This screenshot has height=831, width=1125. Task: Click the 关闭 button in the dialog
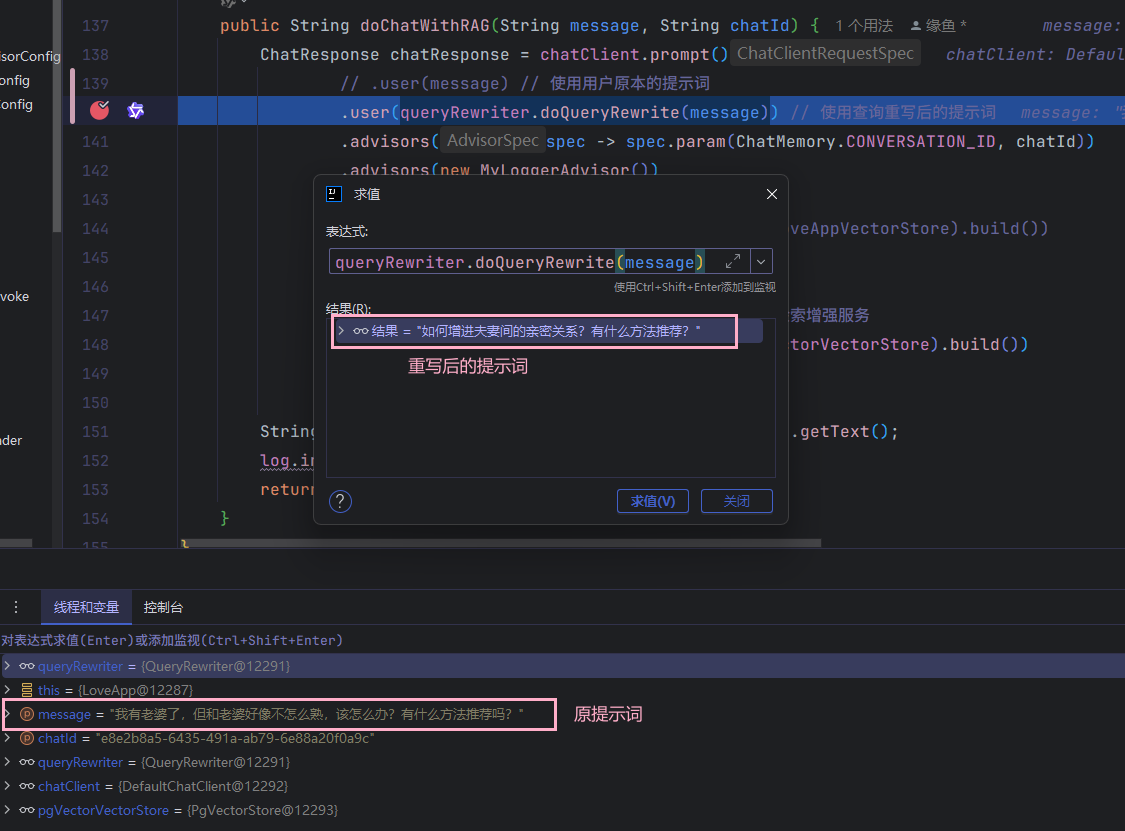point(736,501)
